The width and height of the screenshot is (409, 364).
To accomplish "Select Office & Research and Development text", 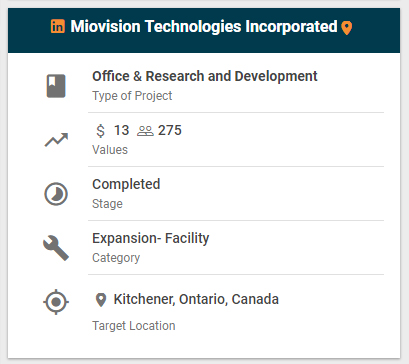I will (205, 76).
